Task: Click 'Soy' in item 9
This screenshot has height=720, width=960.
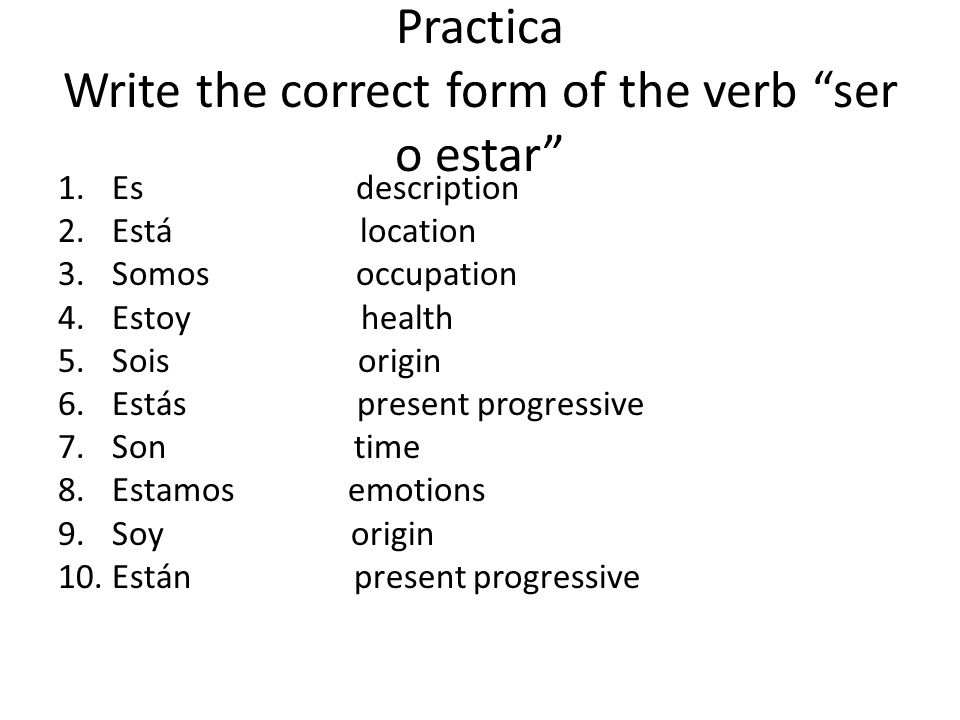Action: pyautogui.click(x=138, y=535)
